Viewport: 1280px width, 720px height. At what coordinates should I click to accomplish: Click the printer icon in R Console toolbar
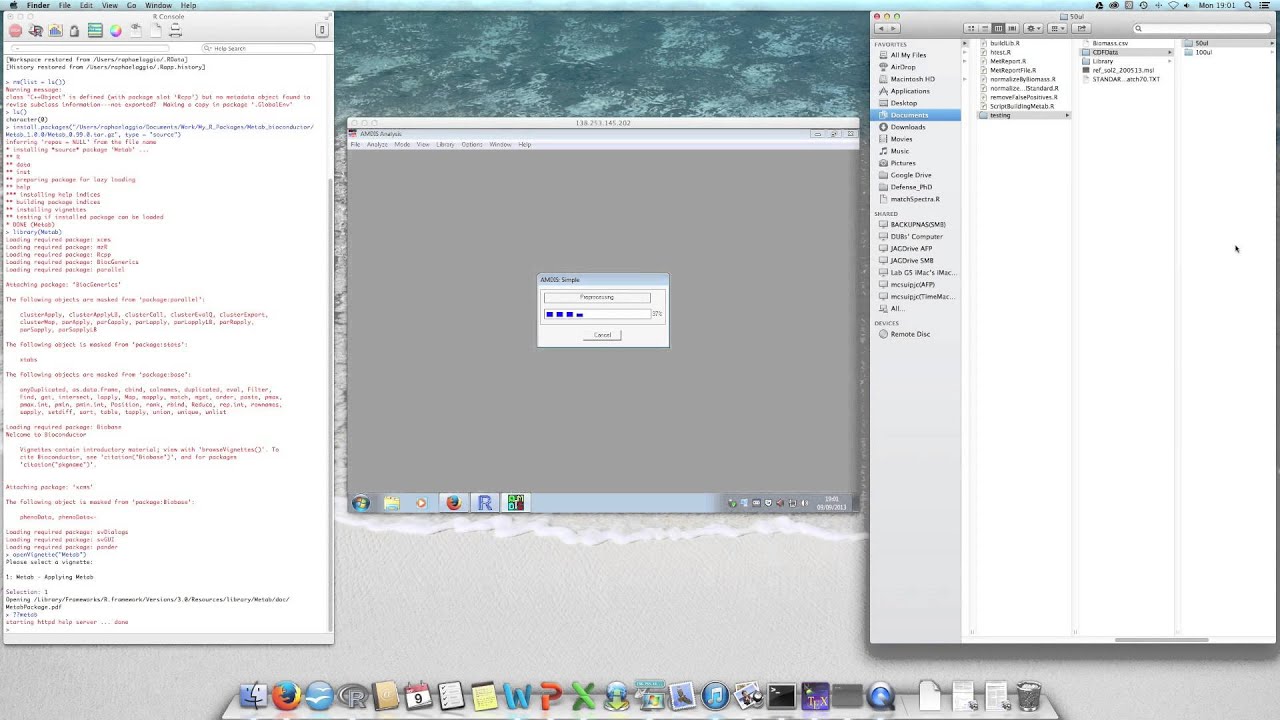(x=175, y=31)
